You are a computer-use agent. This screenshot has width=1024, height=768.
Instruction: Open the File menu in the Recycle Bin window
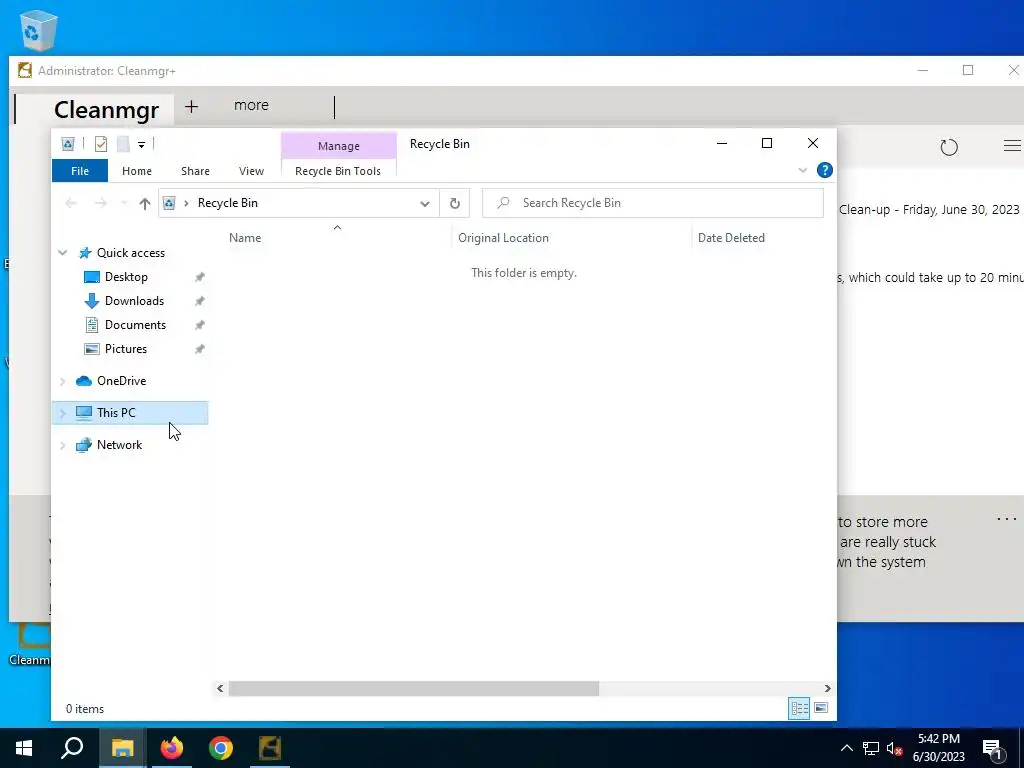(x=80, y=171)
